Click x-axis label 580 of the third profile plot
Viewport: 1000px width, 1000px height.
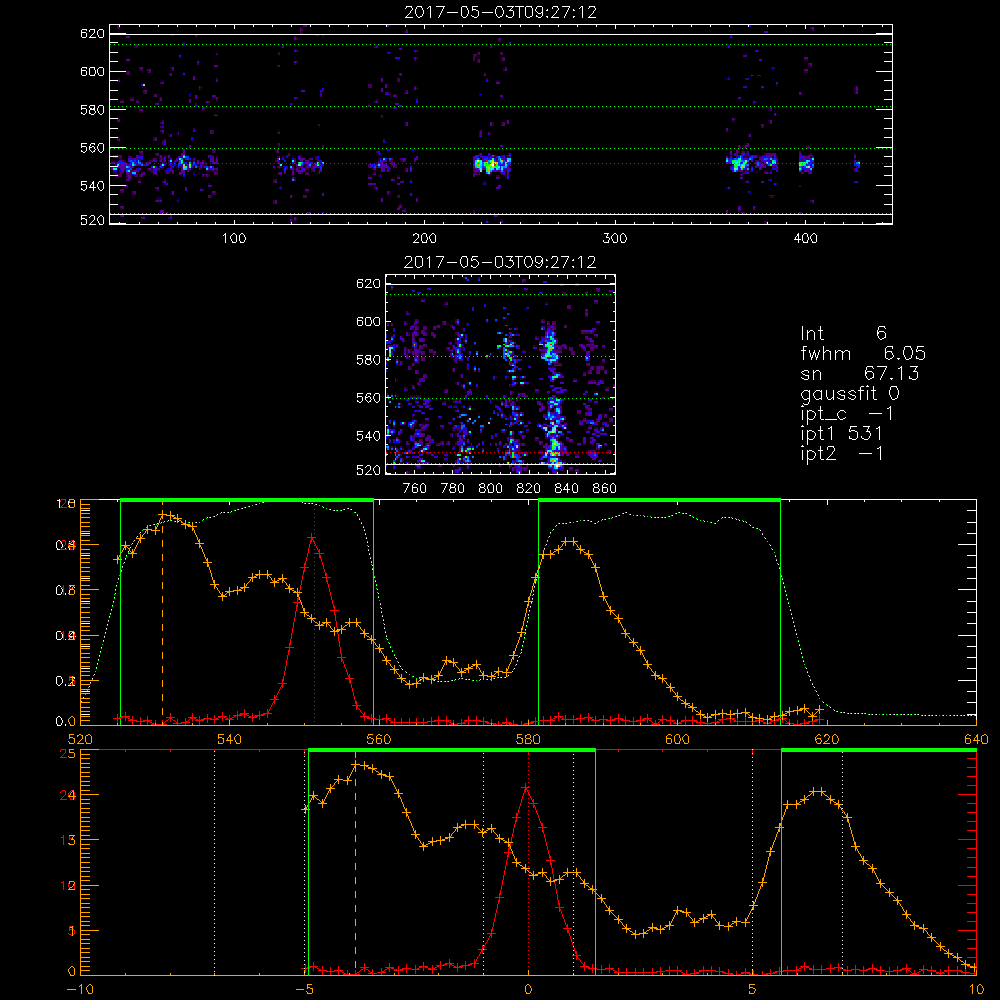coord(528,739)
